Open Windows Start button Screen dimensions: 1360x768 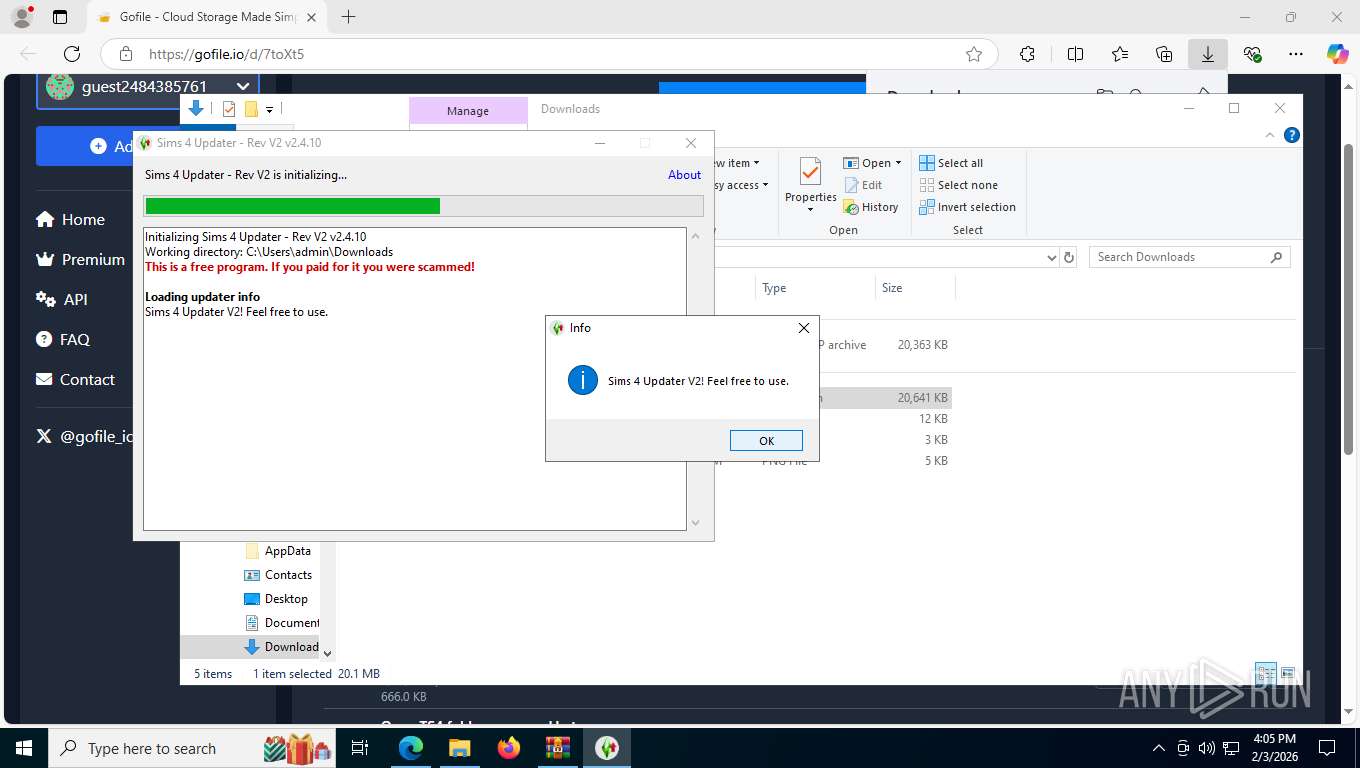tap(24, 748)
